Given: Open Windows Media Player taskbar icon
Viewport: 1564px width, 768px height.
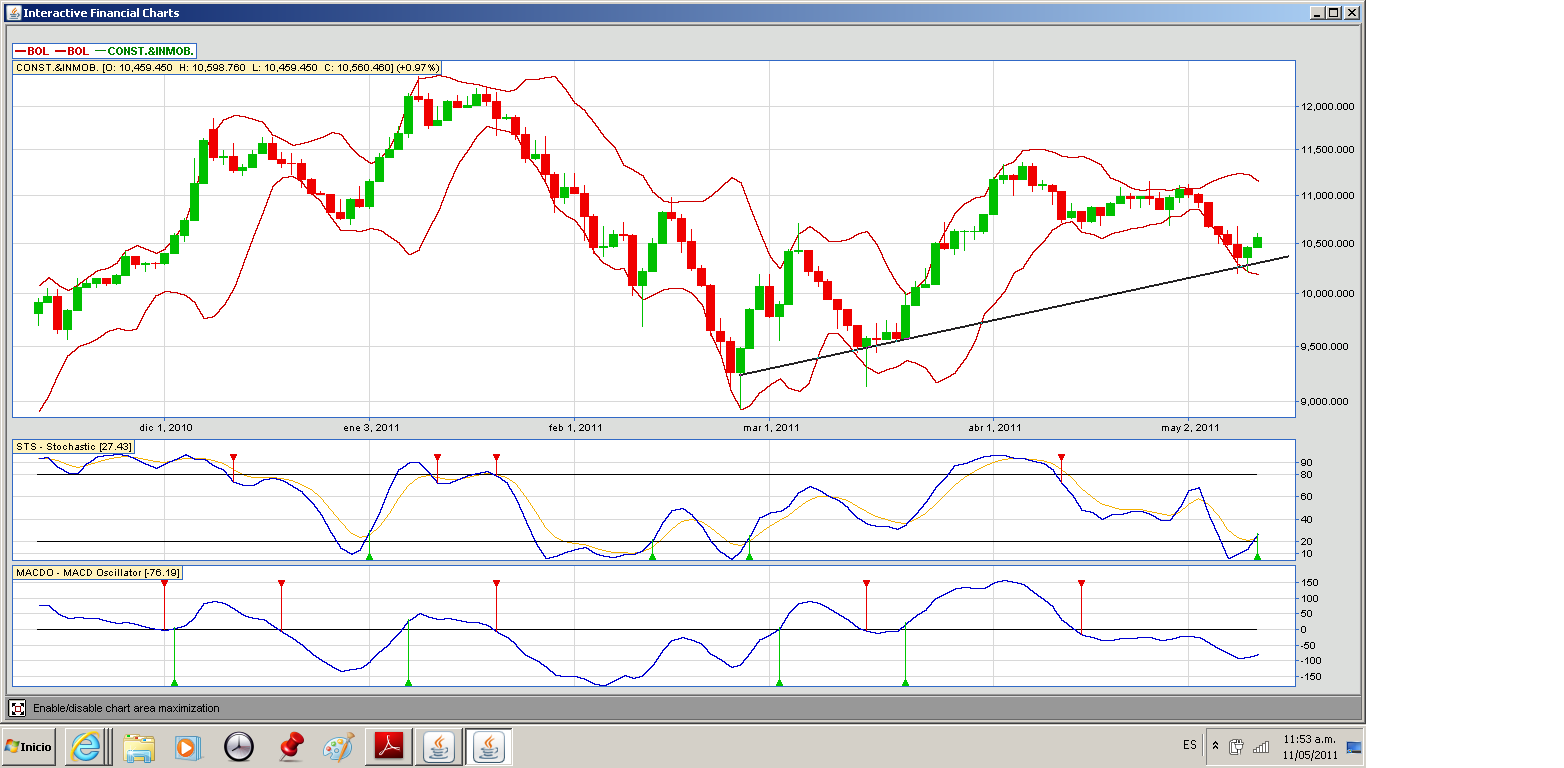Looking at the screenshot, I should 187,746.
